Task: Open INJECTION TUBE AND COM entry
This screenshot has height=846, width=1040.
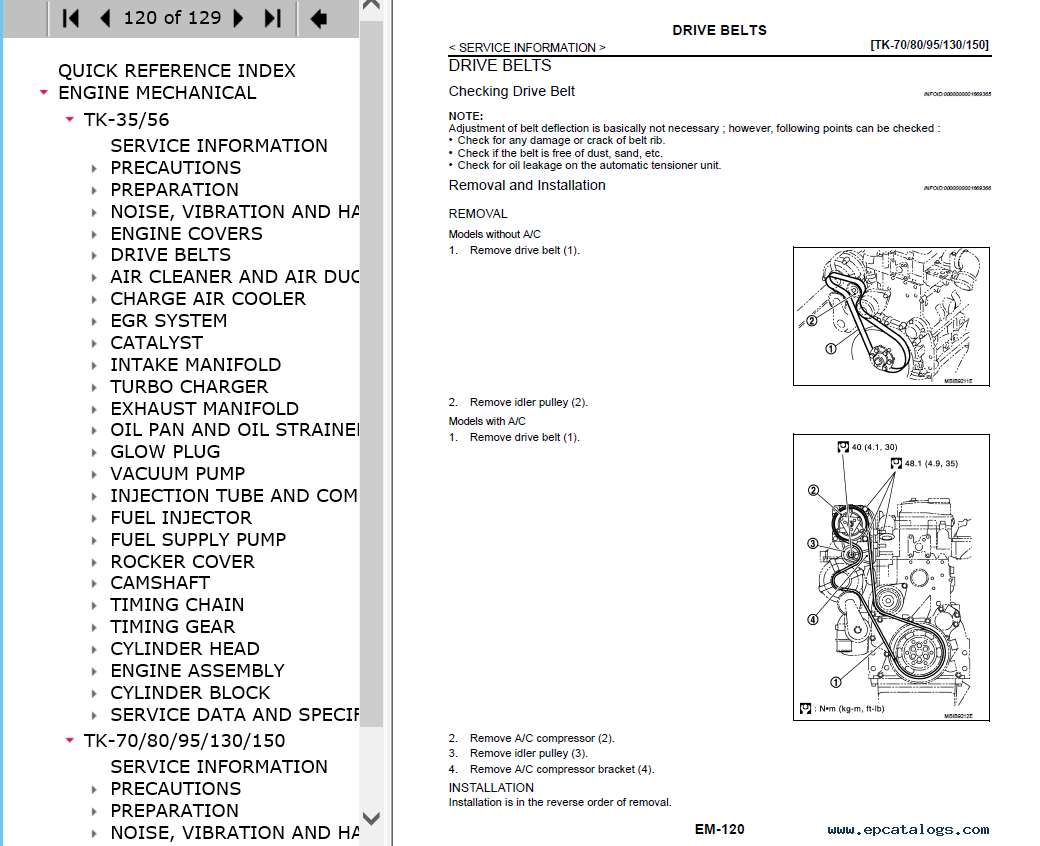Action: [x=234, y=496]
